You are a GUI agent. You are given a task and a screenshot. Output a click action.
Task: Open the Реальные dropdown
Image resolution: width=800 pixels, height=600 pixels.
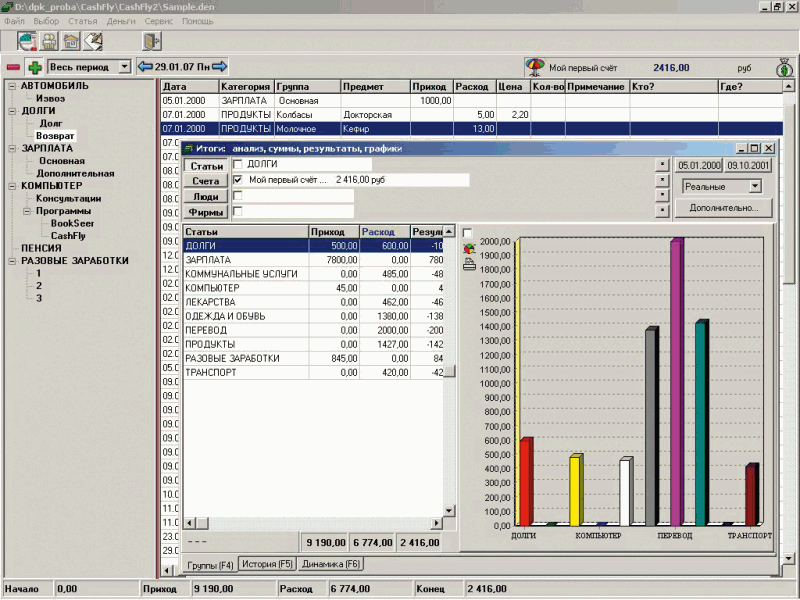tap(755, 187)
